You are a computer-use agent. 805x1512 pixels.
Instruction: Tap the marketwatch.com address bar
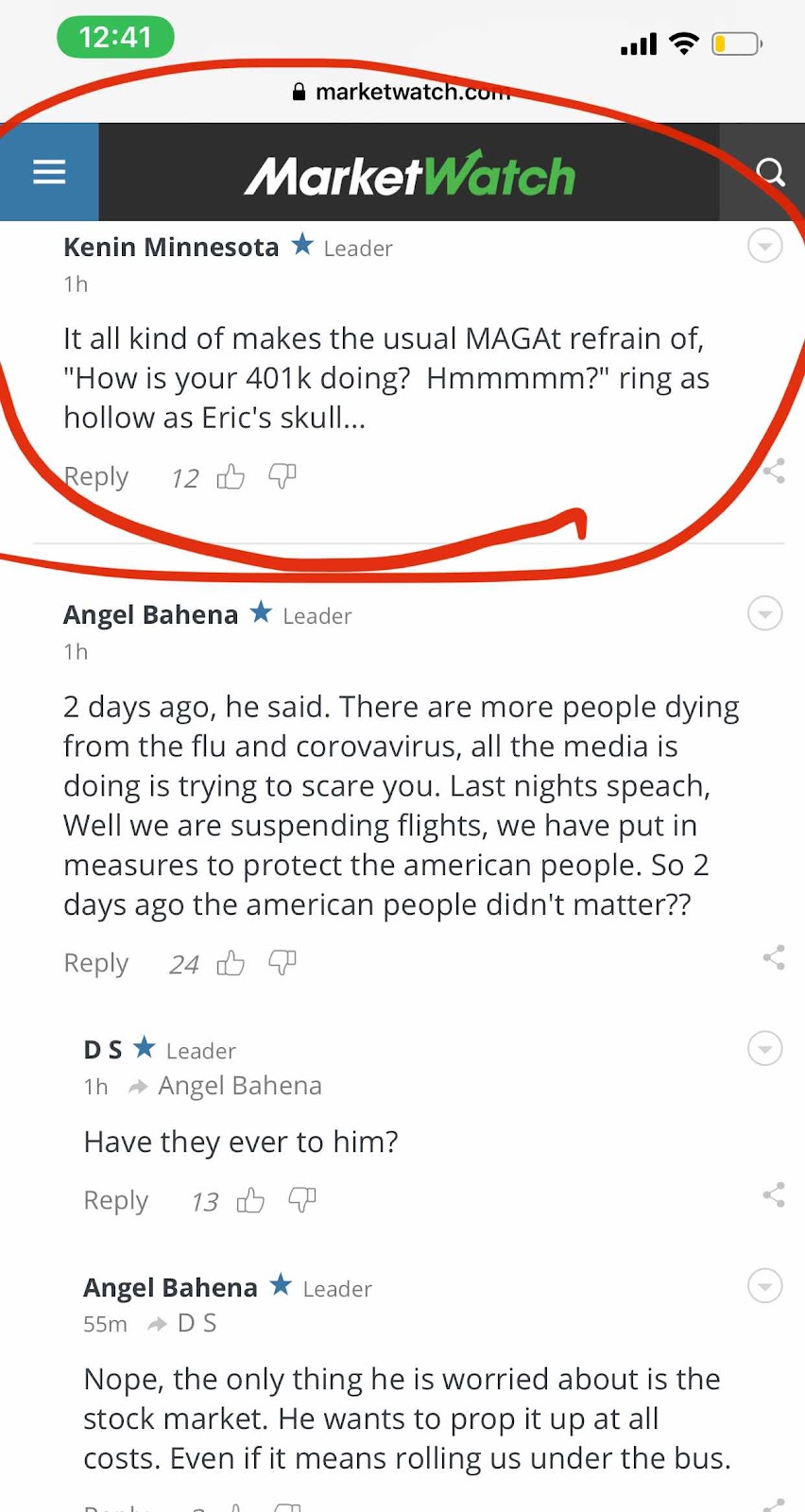[x=402, y=92]
